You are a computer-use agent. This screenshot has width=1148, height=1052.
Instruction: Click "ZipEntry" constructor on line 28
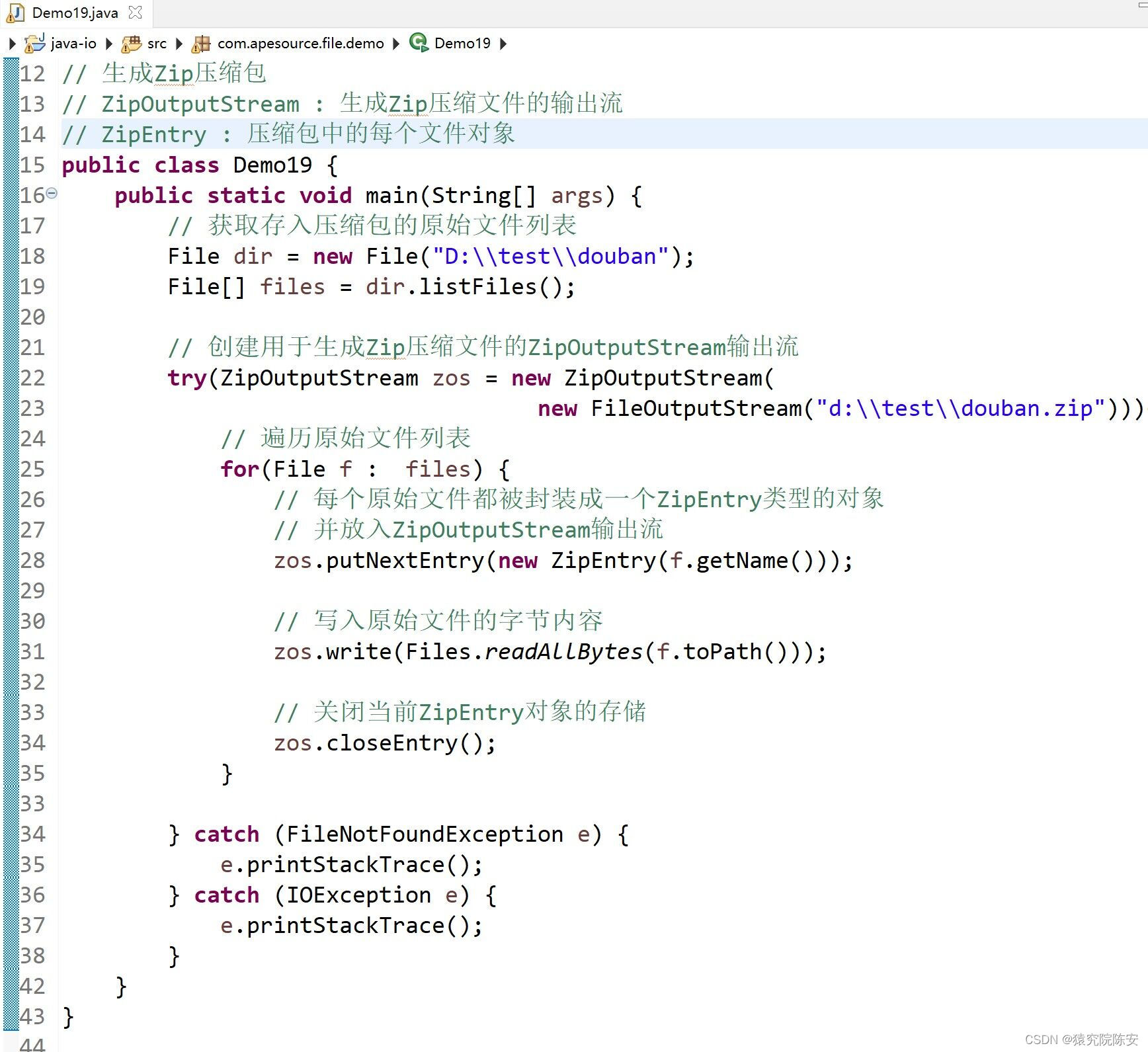pos(603,560)
